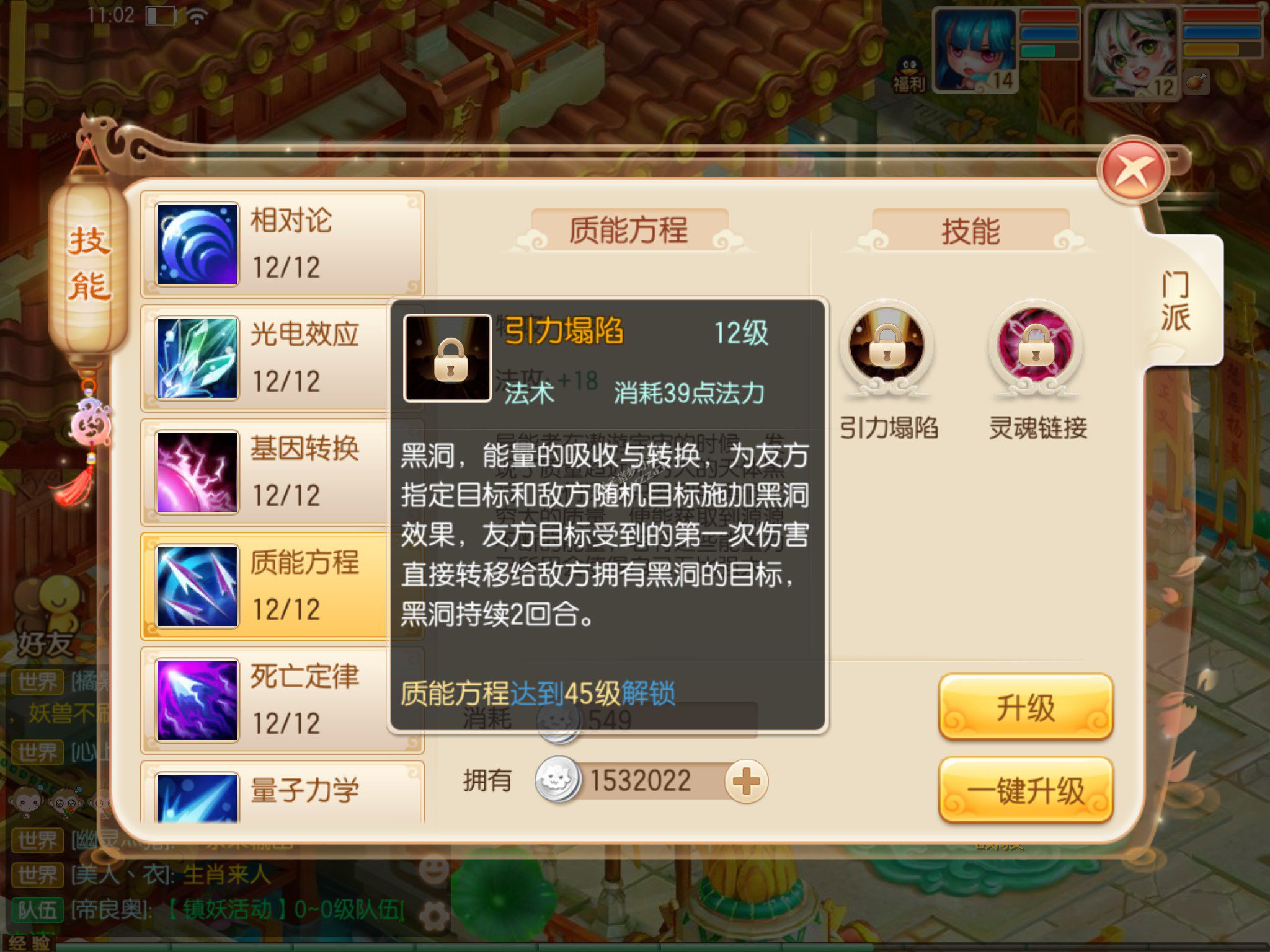
Task: Tap the locked 引力塌陷 skill icon
Action: click(x=887, y=347)
